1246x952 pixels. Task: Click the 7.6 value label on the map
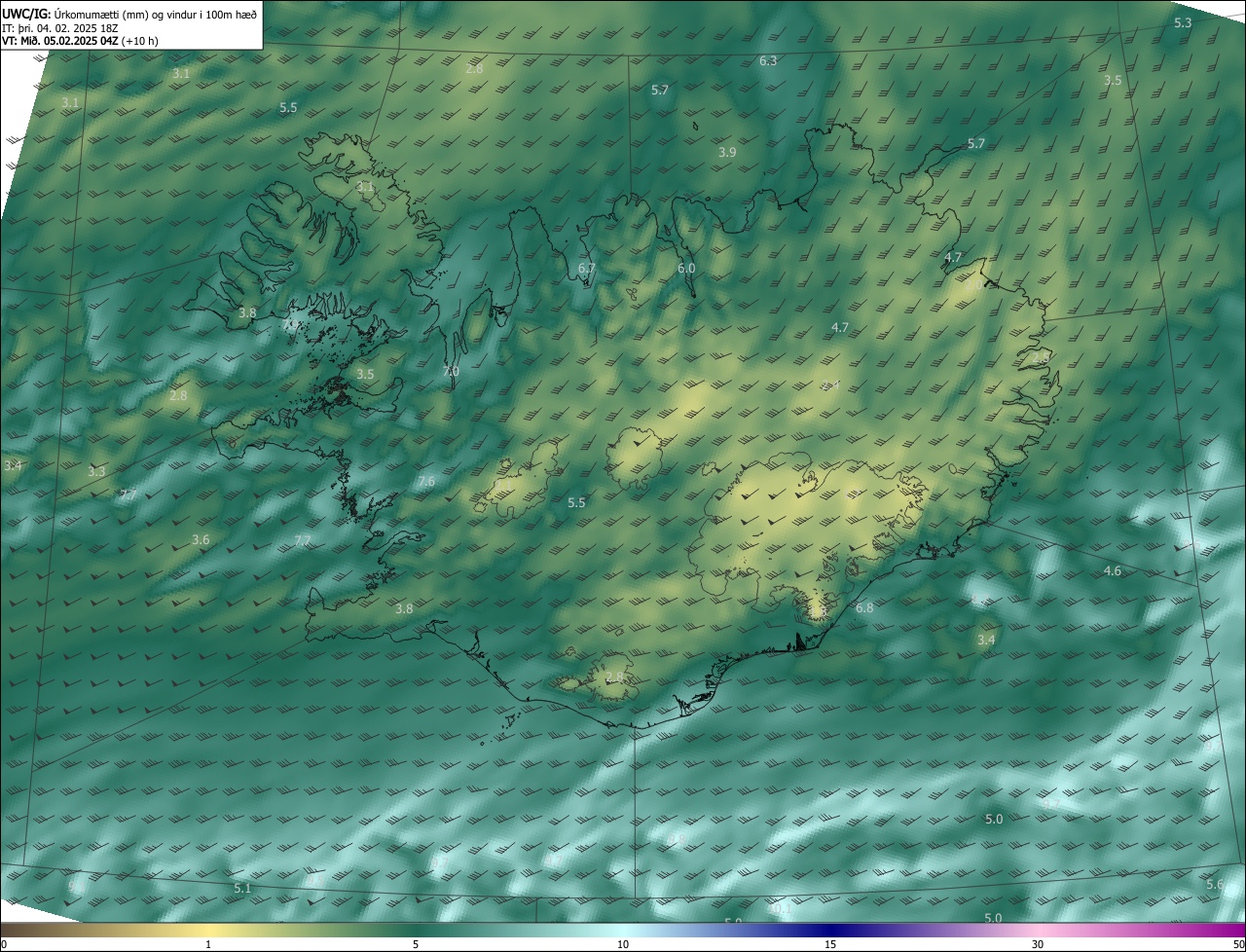pos(426,482)
